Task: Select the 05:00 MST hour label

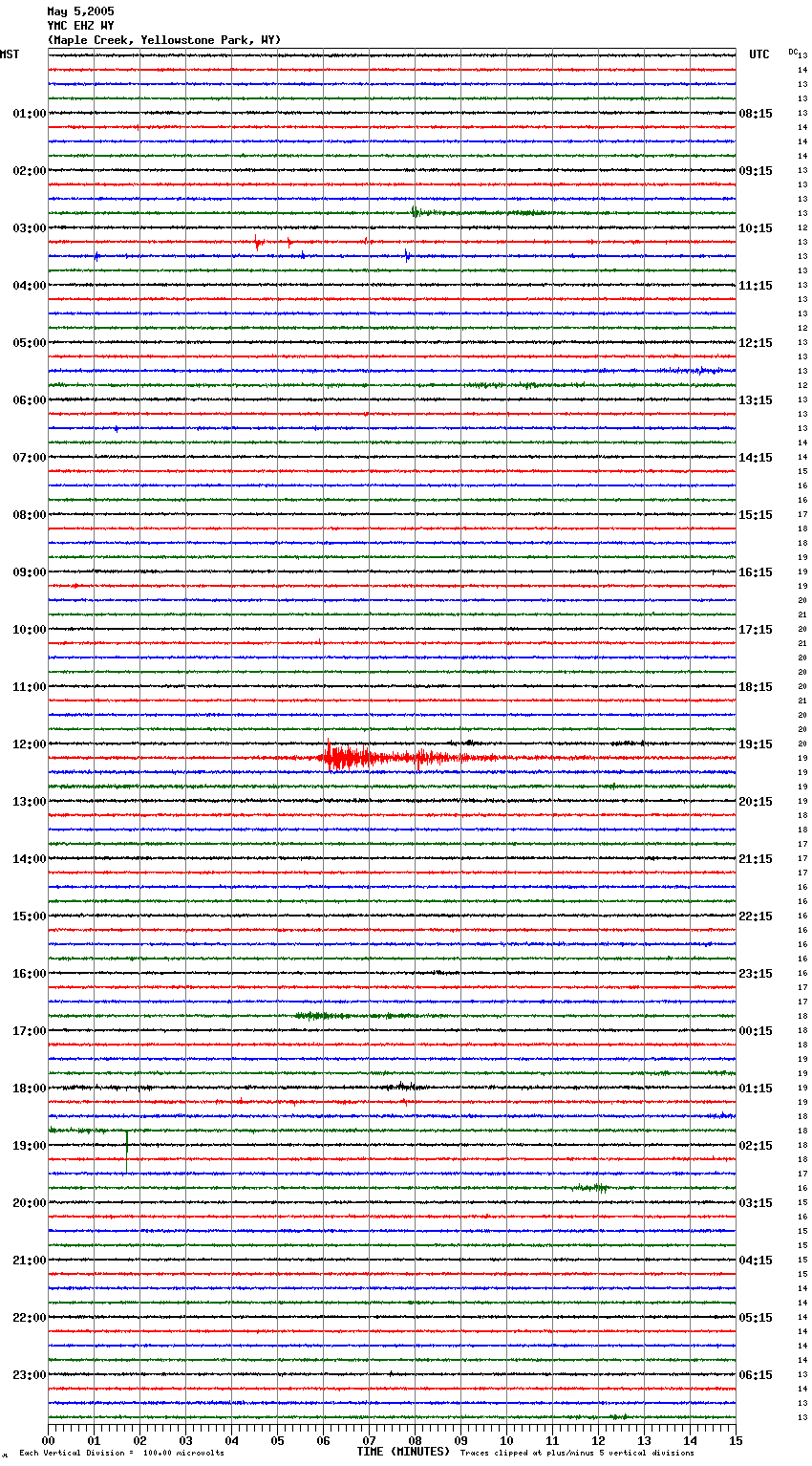Action: [x=30, y=343]
